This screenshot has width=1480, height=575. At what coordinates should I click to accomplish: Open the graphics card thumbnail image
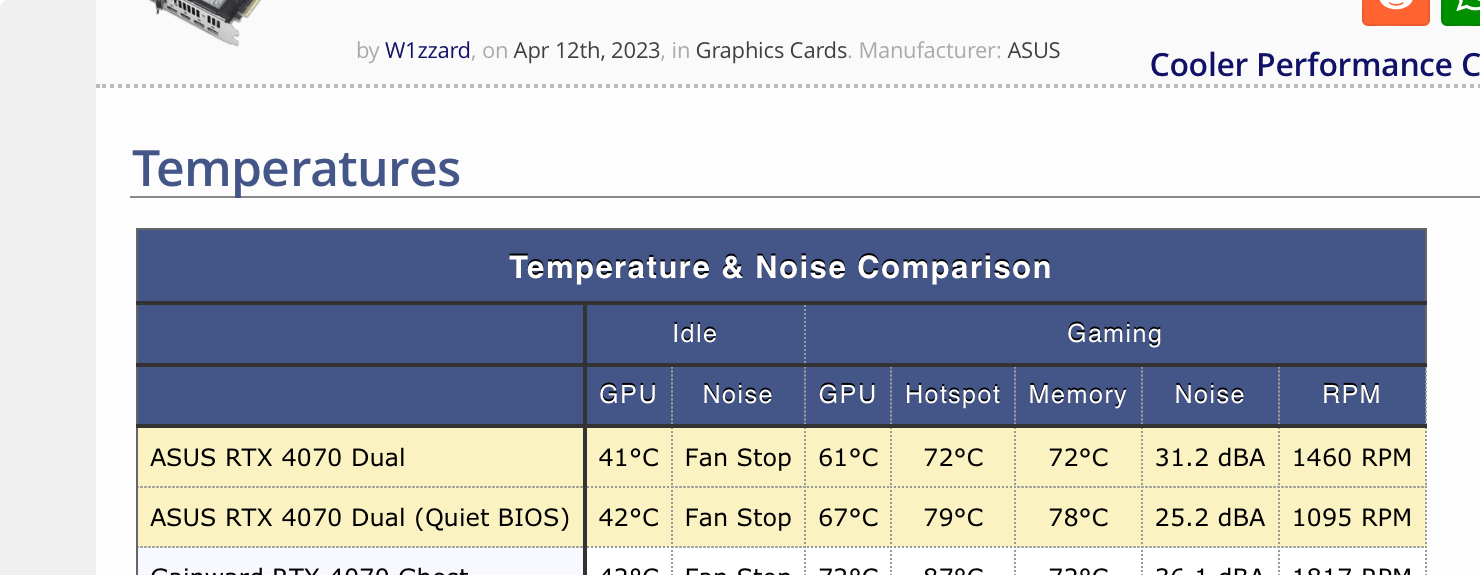pos(203,20)
